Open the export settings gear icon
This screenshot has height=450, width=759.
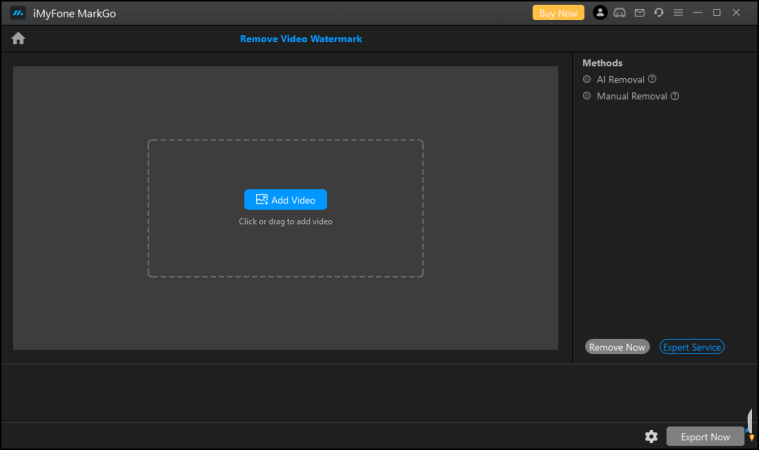click(651, 436)
